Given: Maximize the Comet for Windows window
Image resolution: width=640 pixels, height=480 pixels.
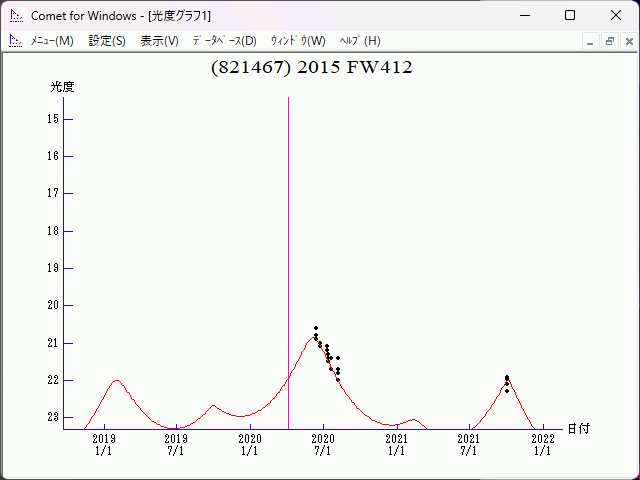Looking at the screenshot, I should [570, 16].
